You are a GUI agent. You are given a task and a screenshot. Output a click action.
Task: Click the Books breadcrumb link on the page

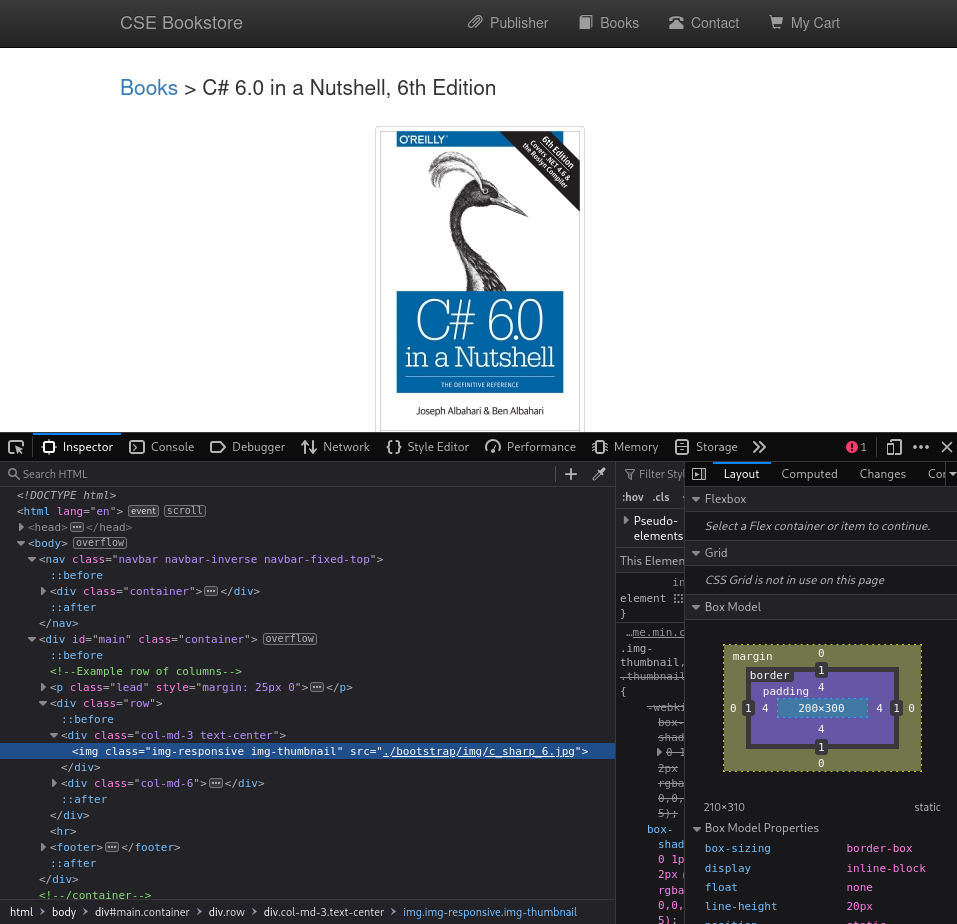click(149, 88)
